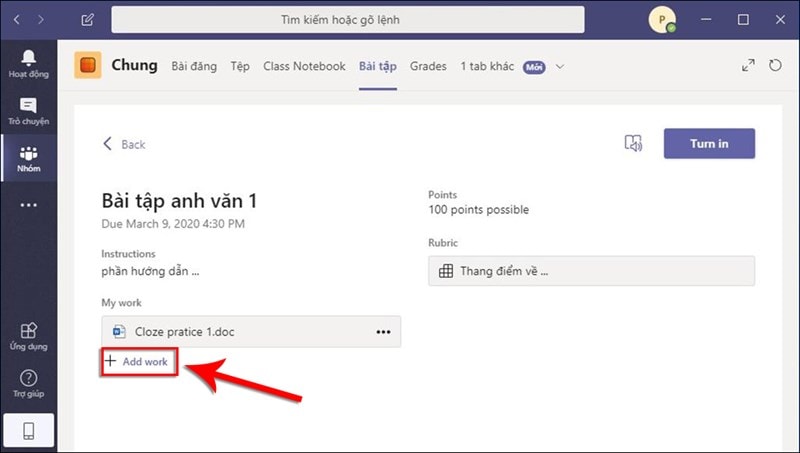Open more options for Cloze pratice 1.doc
This screenshot has height=453, width=800.
click(383, 332)
